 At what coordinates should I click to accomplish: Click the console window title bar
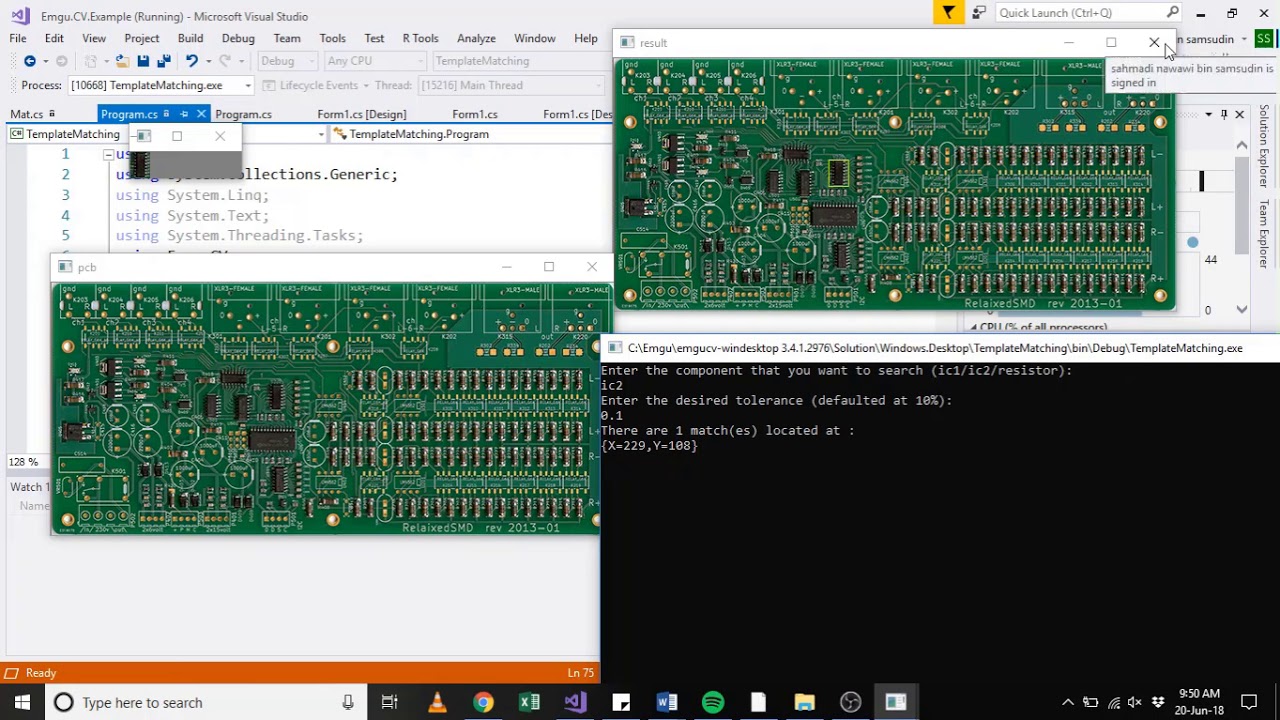(x=940, y=348)
